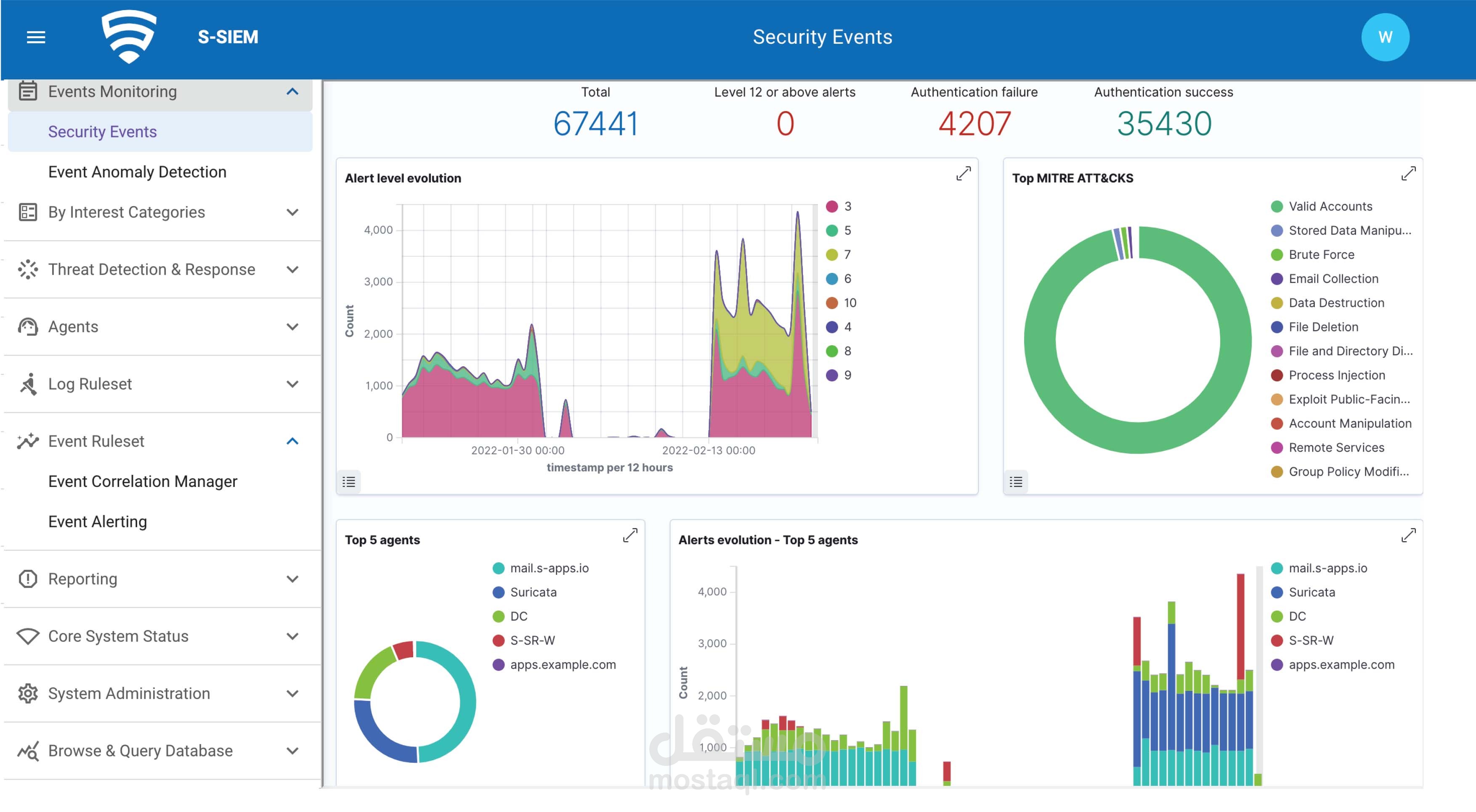Click Authentication failure value 4207

974,124
